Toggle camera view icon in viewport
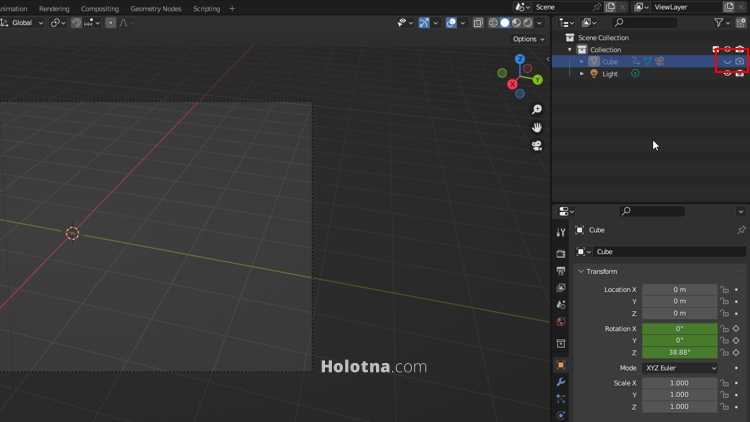Screen dimensions: 750x422 tap(537, 145)
